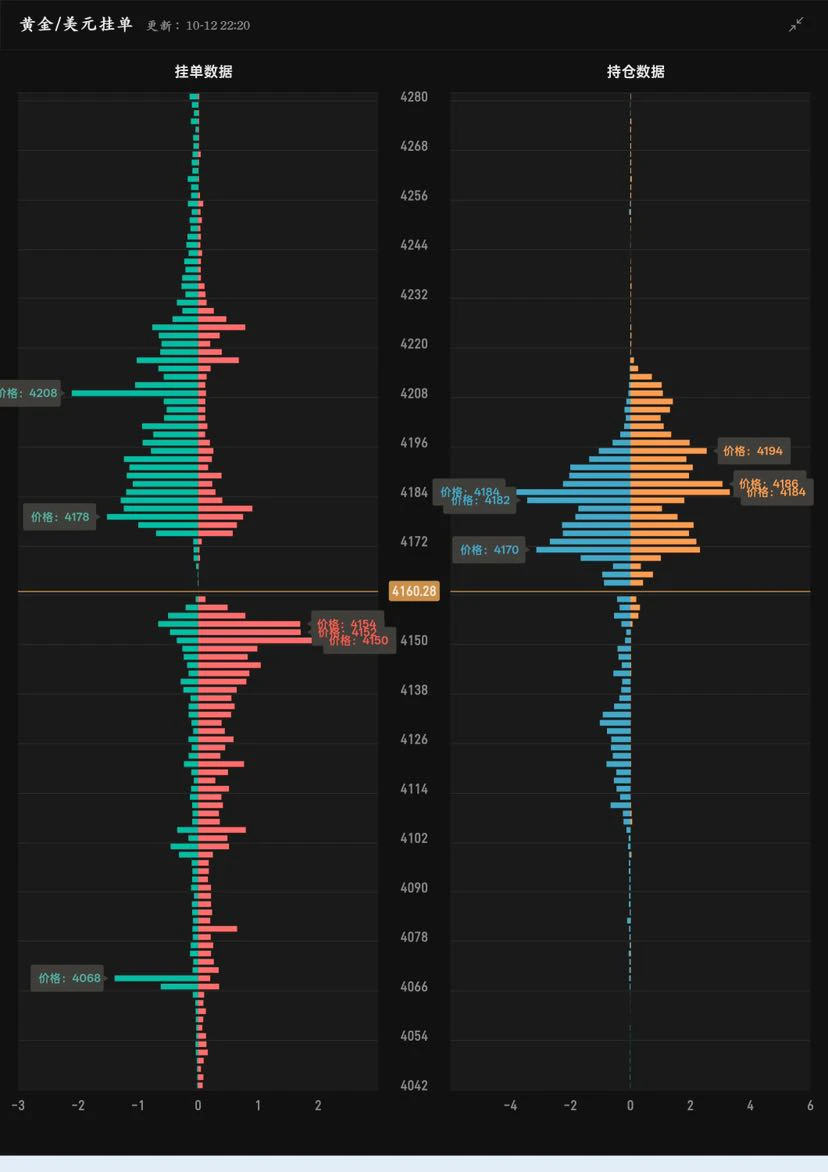Image resolution: width=828 pixels, height=1172 pixels.
Task: Click price axis label 4114
Action: click(x=414, y=789)
